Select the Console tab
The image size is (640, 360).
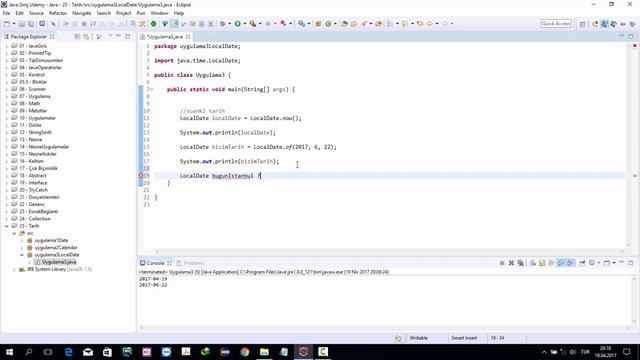click(x=155, y=263)
